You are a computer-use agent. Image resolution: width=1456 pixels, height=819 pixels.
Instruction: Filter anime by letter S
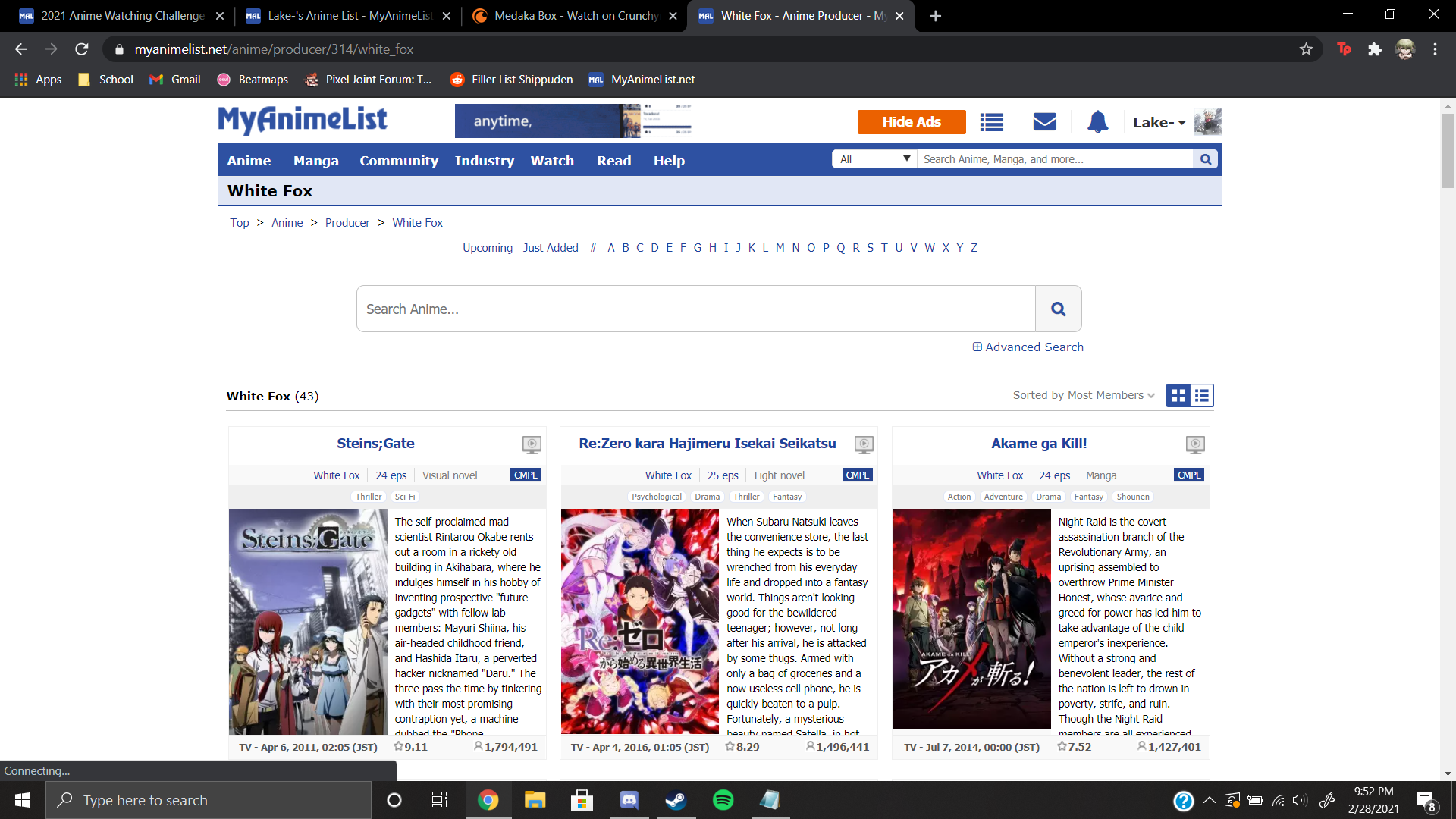point(870,248)
